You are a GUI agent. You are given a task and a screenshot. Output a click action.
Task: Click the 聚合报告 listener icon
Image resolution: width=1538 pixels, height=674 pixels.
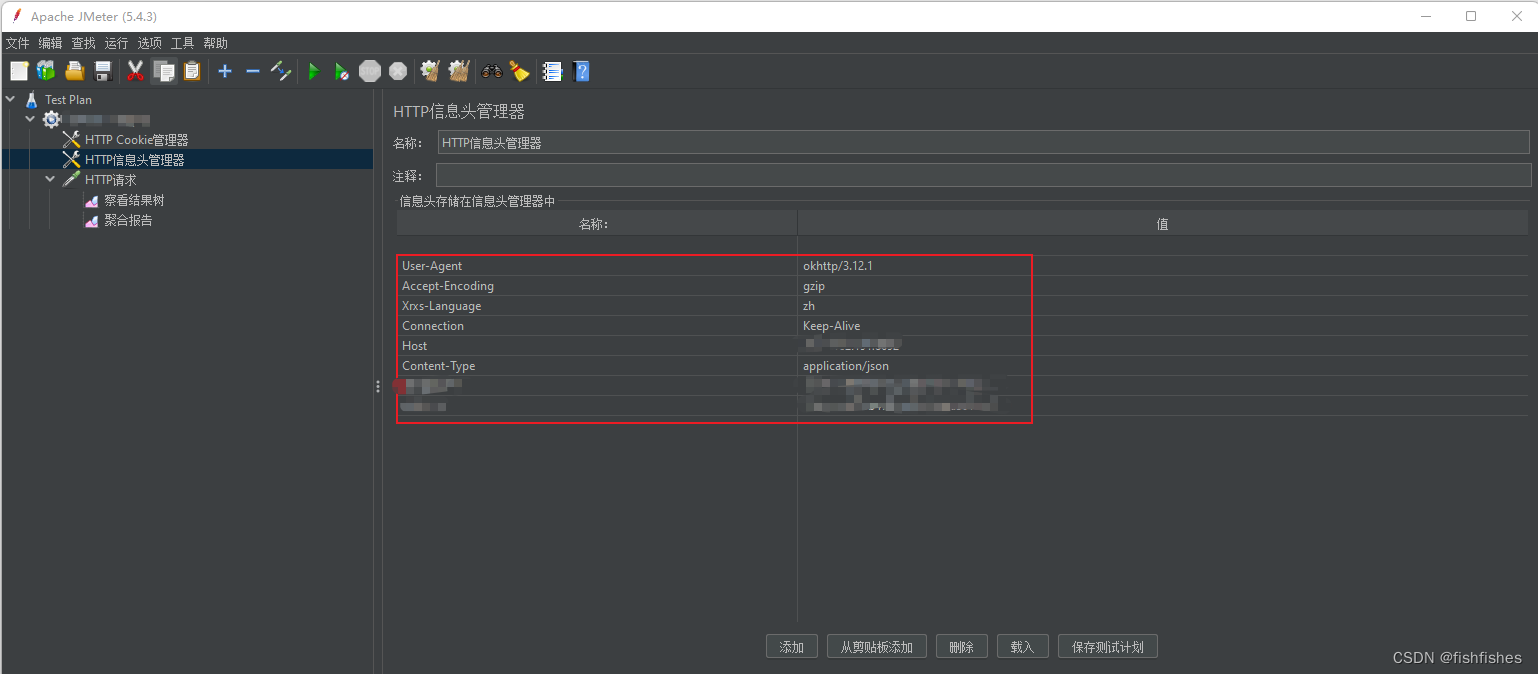click(91, 220)
